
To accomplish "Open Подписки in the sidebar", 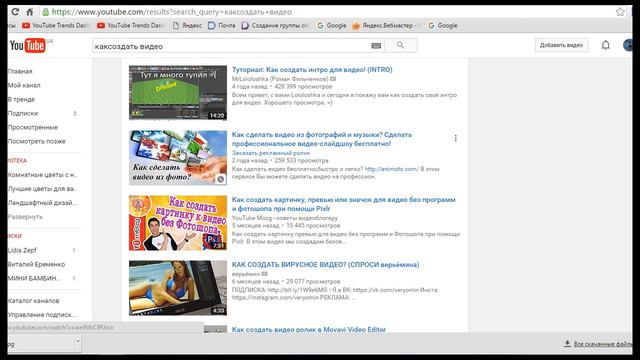I will (23, 113).
